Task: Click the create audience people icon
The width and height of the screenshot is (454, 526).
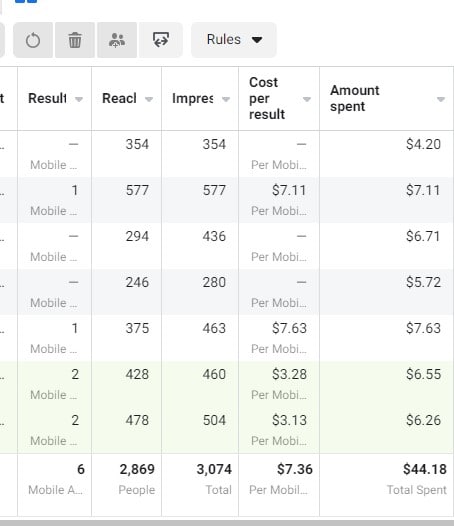Action: [117, 40]
